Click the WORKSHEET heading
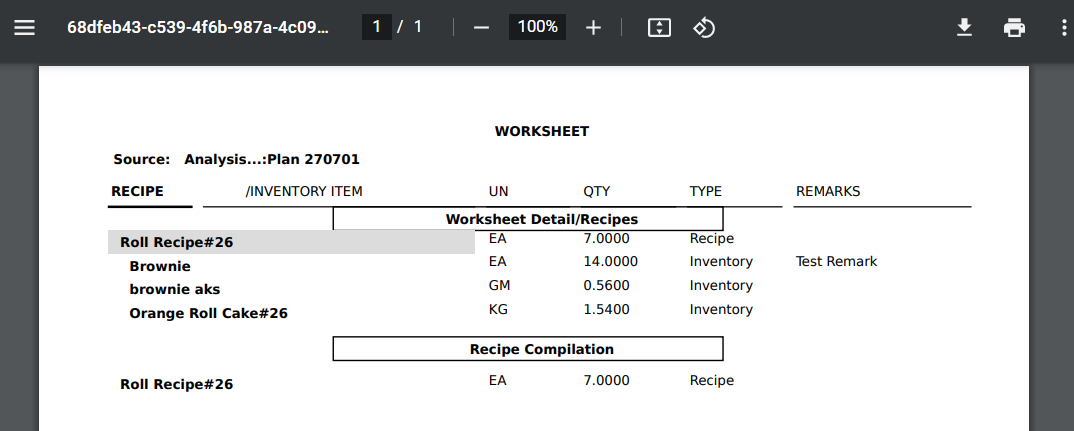Screen dimensions: 1074x431 click(x=542, y=132)
